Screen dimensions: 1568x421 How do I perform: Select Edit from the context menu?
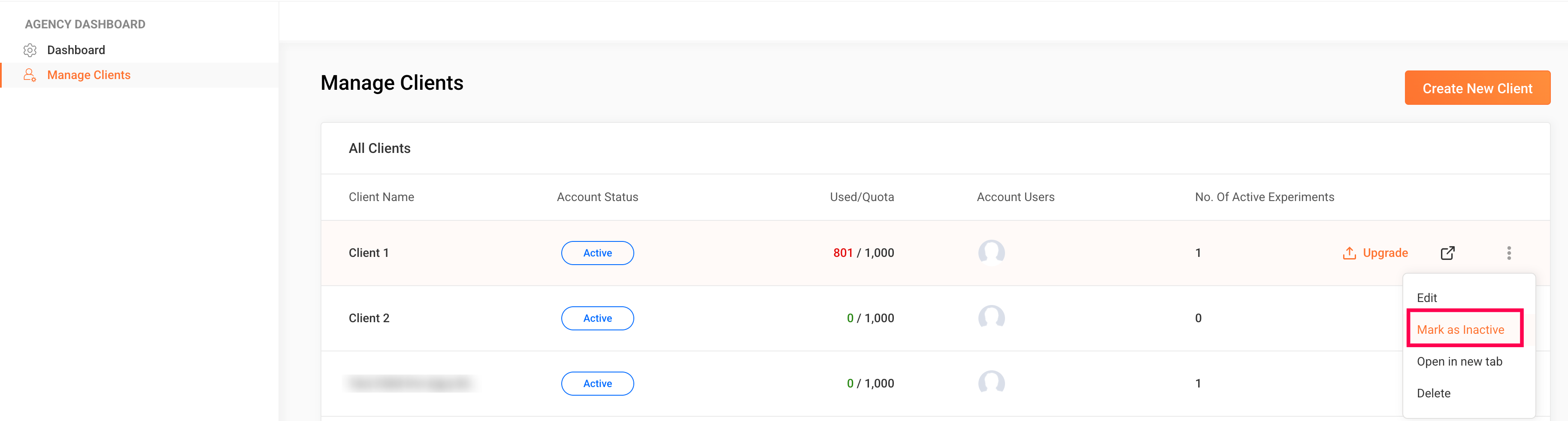(x=1426, y=298)
